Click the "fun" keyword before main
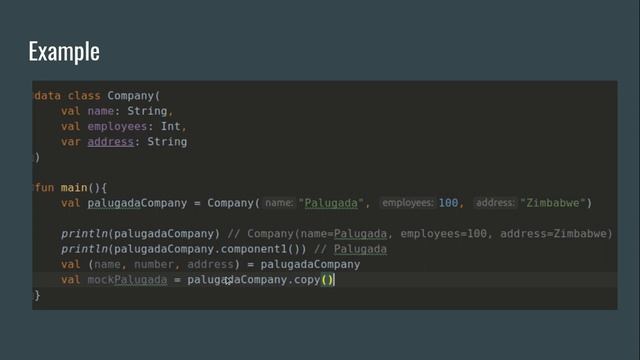This screenshot has width=640, height=360. pyautogui.click(x=44, y=188)
